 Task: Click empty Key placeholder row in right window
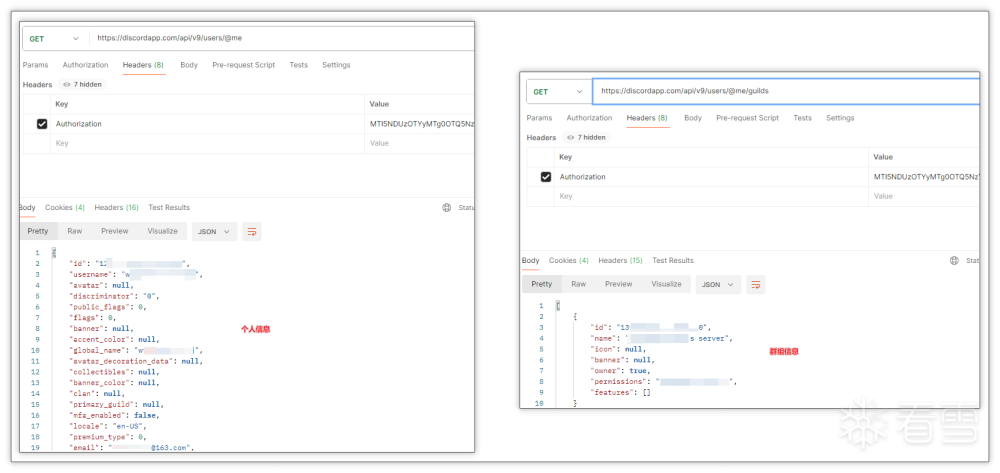click(x=711, y=196)
